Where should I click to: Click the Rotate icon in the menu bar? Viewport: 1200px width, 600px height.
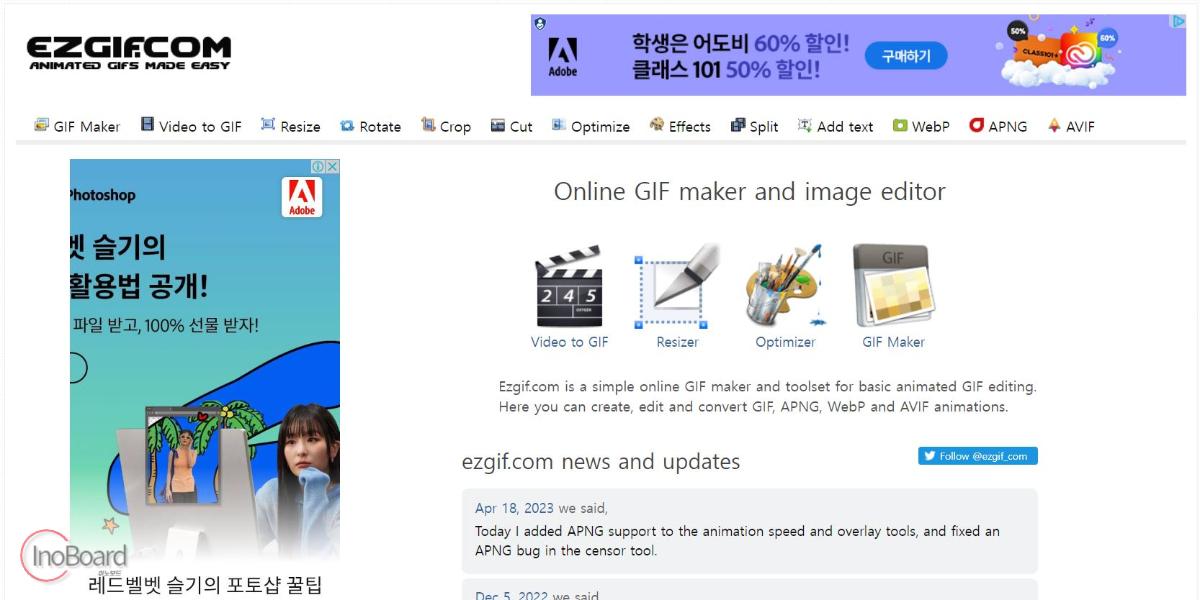point(347,126)
